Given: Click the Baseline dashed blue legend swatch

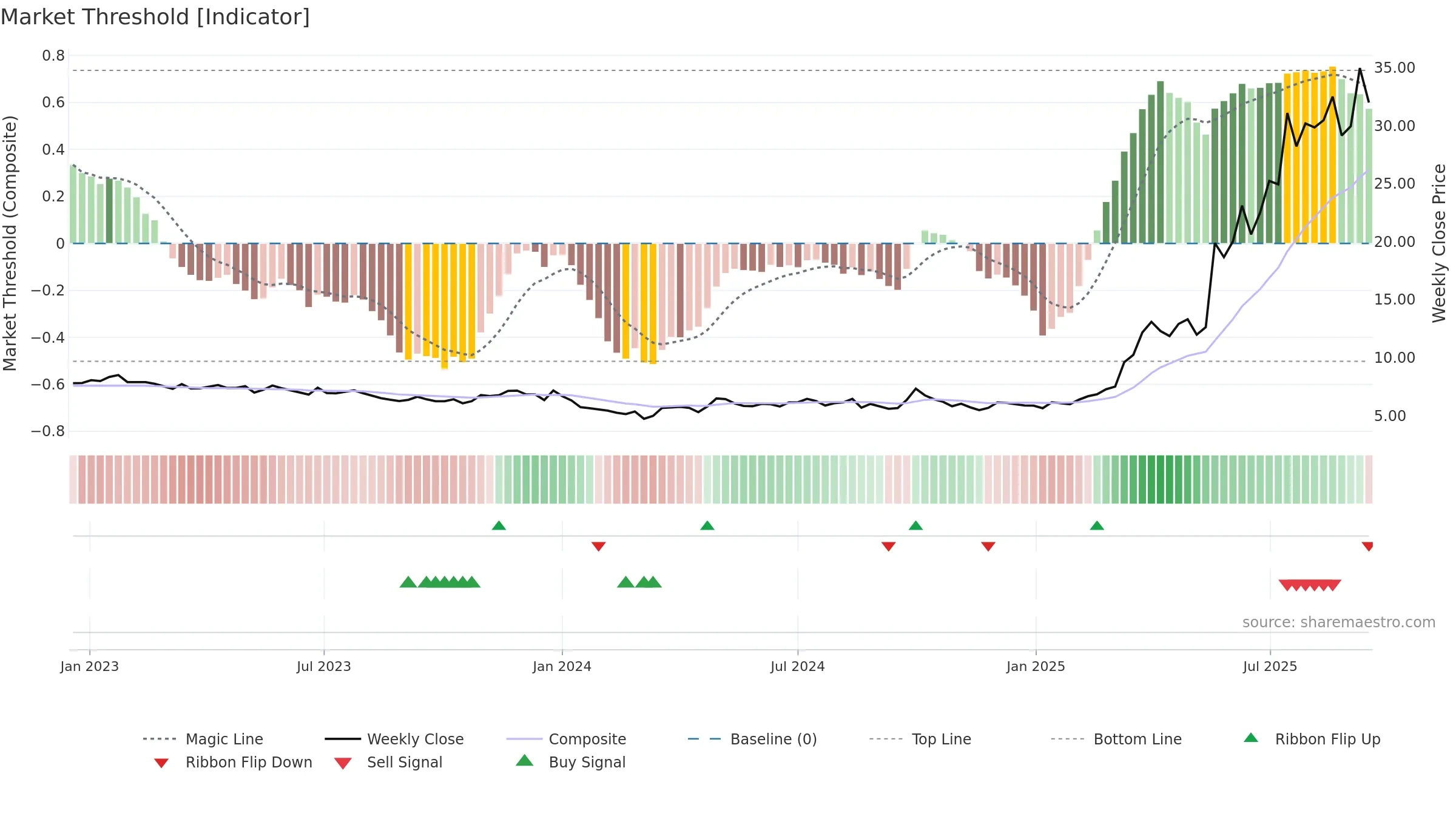Looking at the screenshot, I should tap(705, 739).
